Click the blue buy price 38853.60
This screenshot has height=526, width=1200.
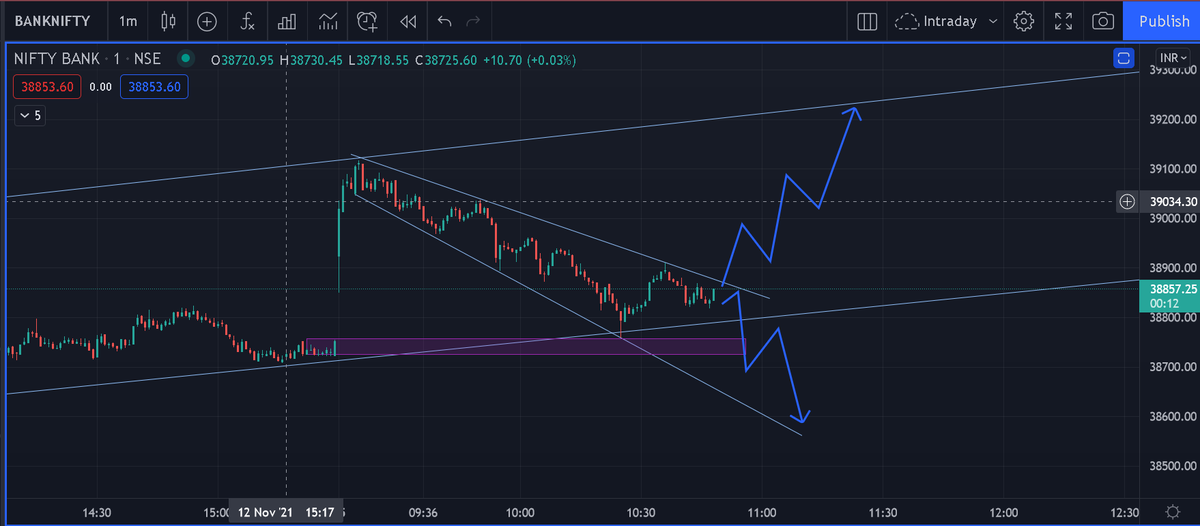pyautogui.click(x=154, y=87)
